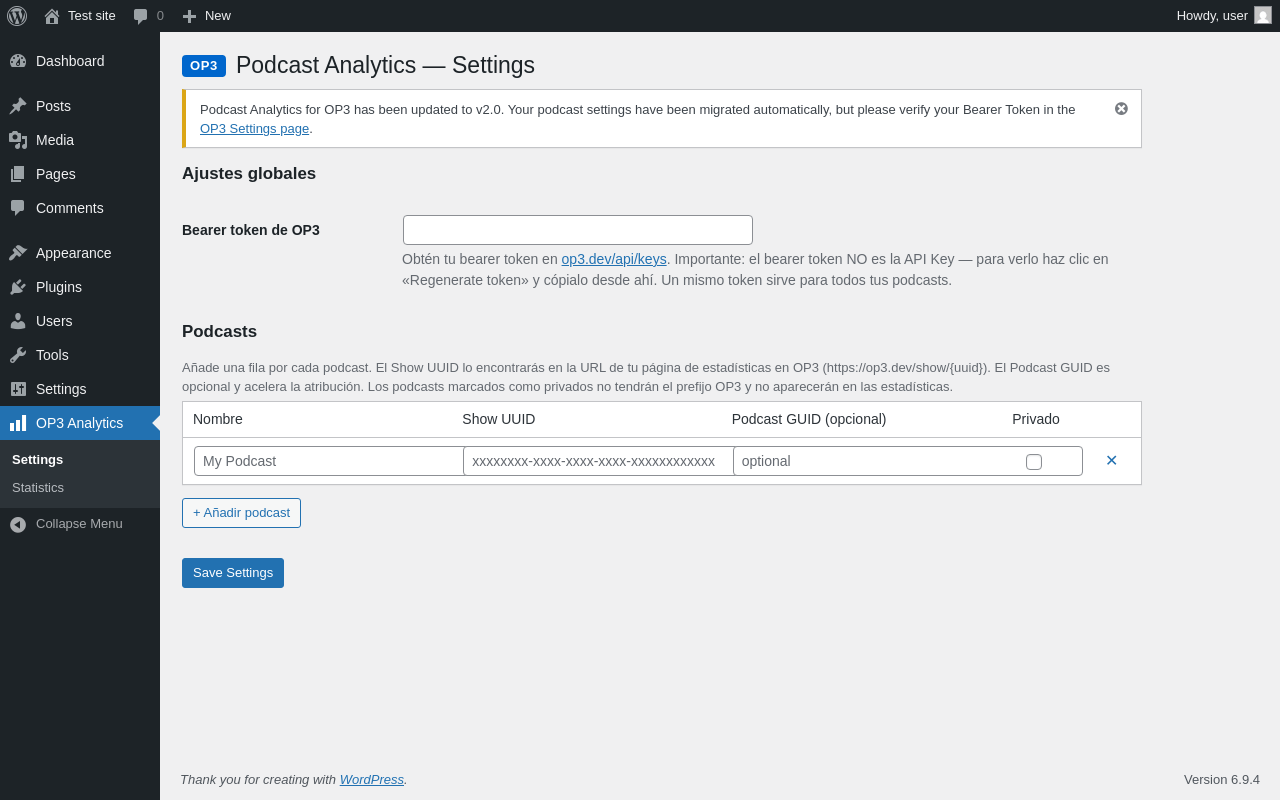Click the Show UUID input field
The image size is (1280, 800).
(597, 461)
